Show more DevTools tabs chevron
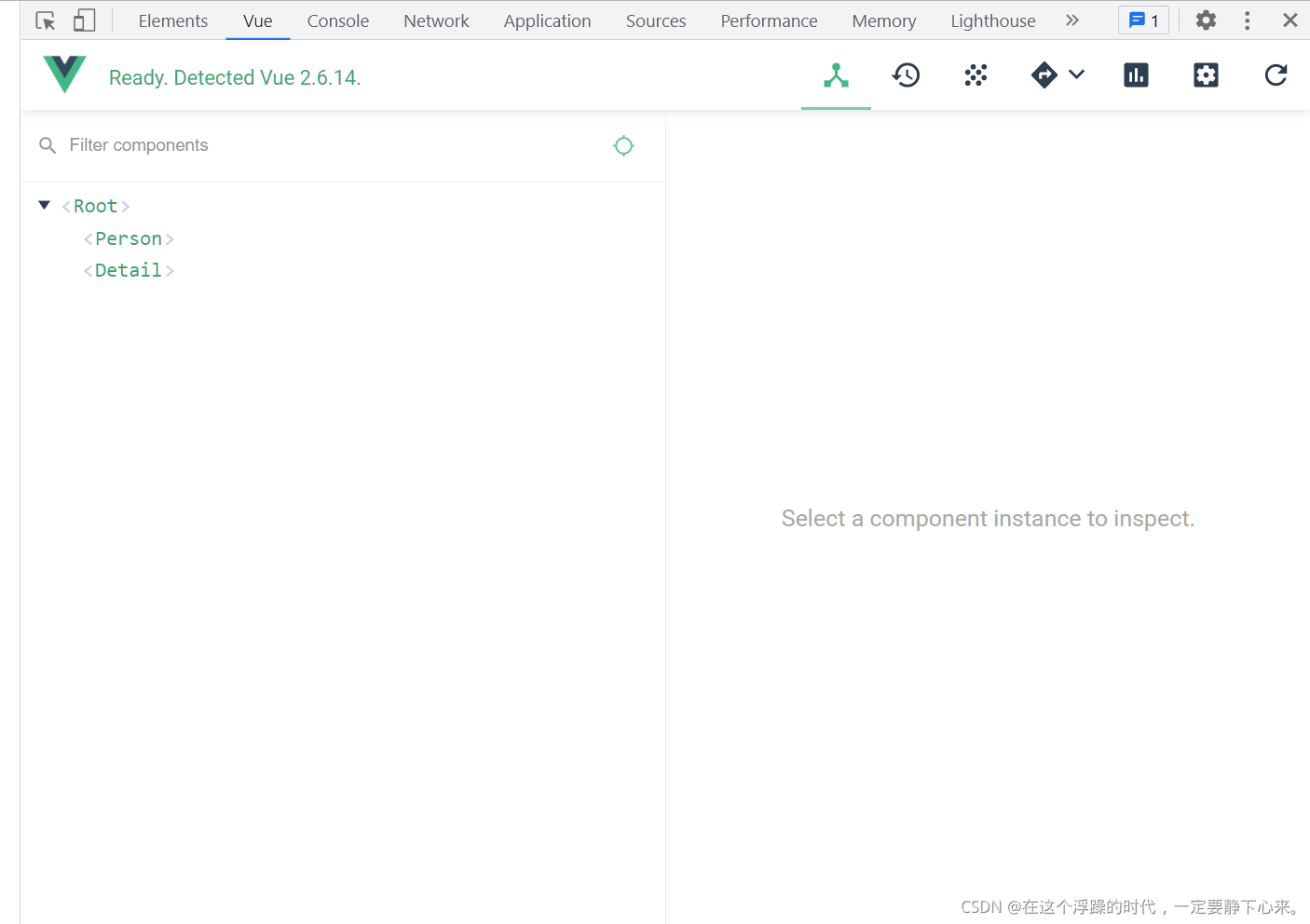The height and width of the screenshot is (924, 1310). click(x=1072, y=20)
